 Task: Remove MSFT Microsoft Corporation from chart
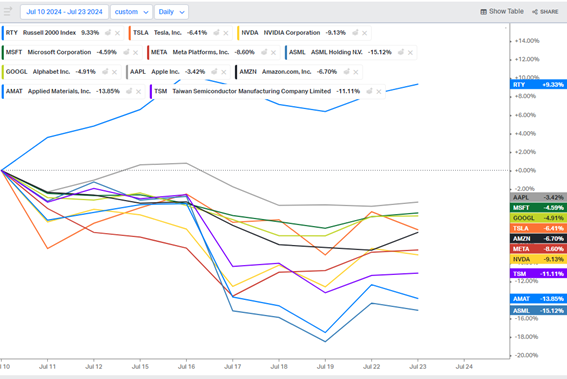click(136, 52)
